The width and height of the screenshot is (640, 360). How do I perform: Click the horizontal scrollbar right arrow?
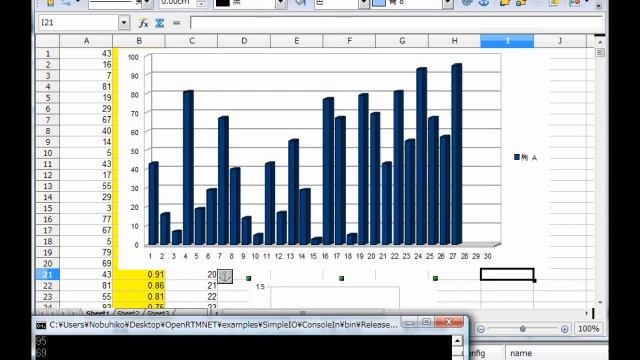[587, 313]
